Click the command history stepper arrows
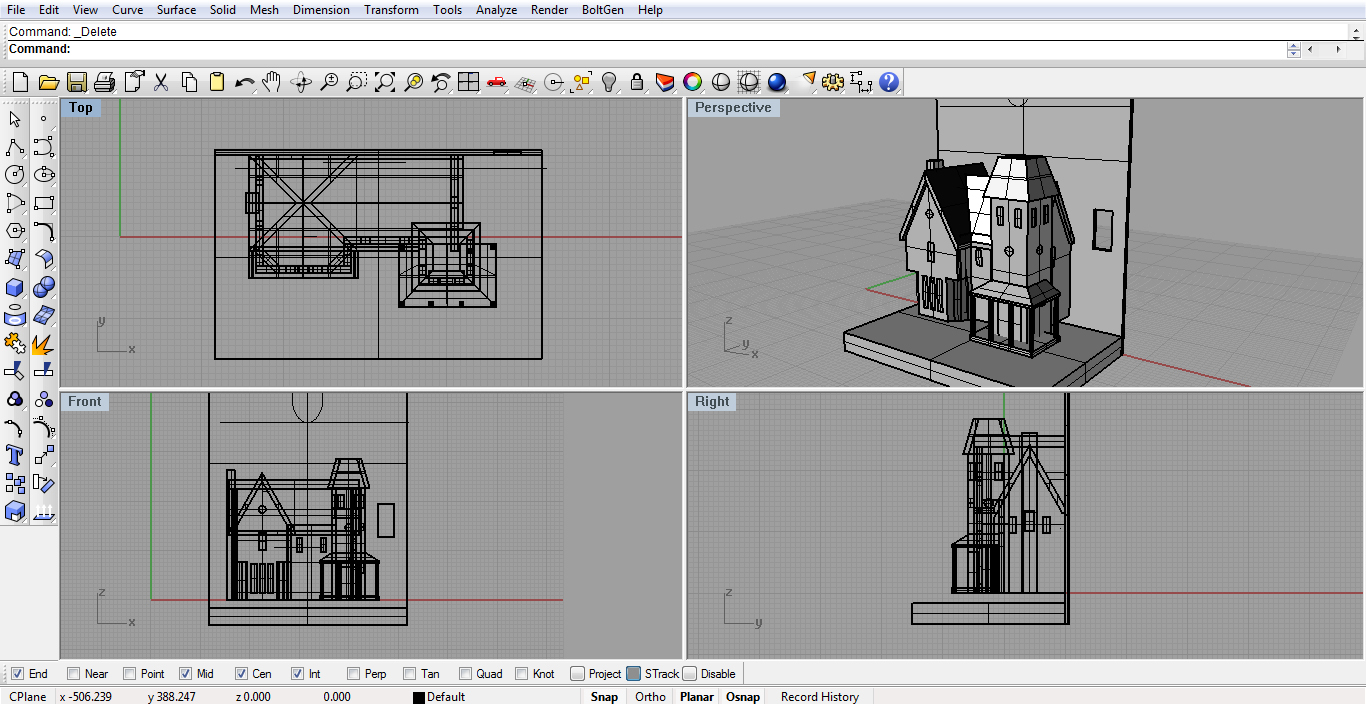Viewport: 1366px width, 704px height. point(1293,49)
